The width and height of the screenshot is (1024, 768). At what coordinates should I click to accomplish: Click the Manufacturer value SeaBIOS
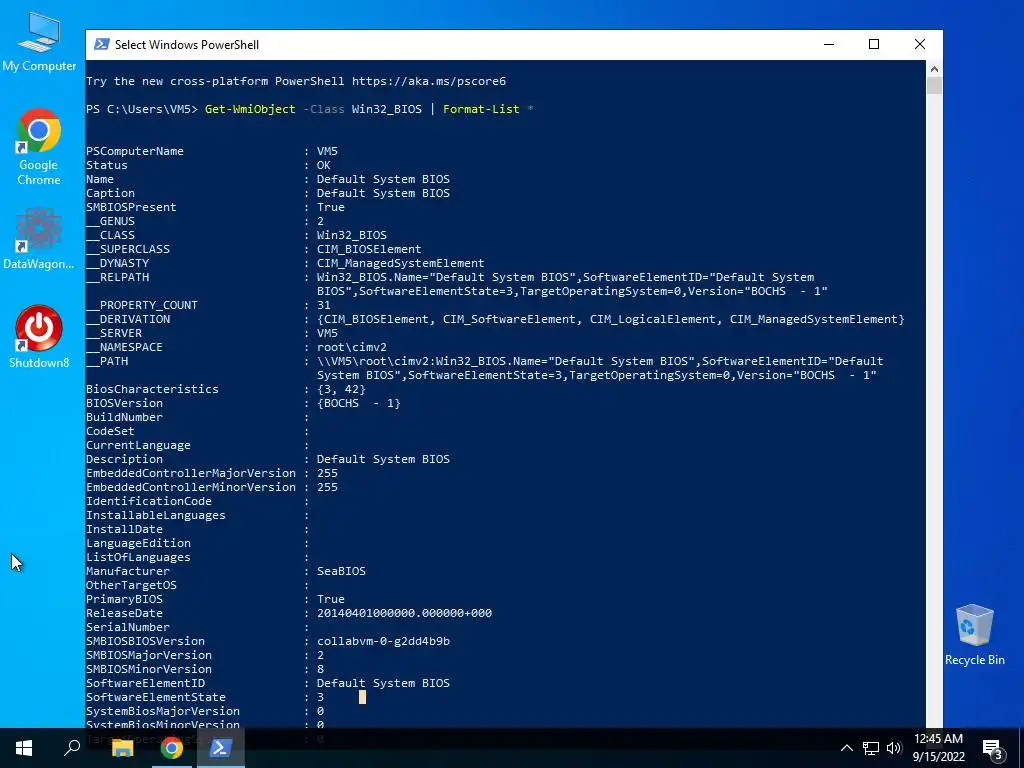point(342,571)
